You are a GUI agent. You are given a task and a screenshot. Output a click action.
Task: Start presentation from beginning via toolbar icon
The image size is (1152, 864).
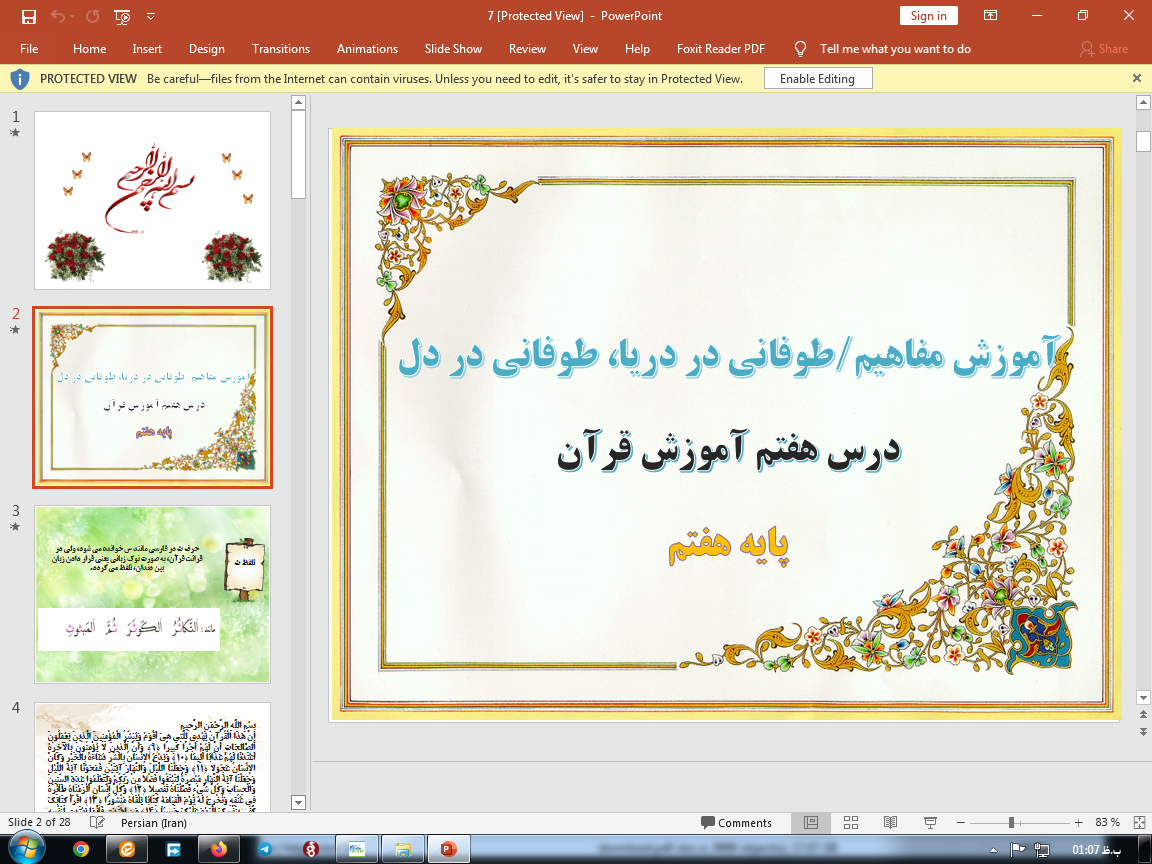pyautogui.click(x=122, y=16)
